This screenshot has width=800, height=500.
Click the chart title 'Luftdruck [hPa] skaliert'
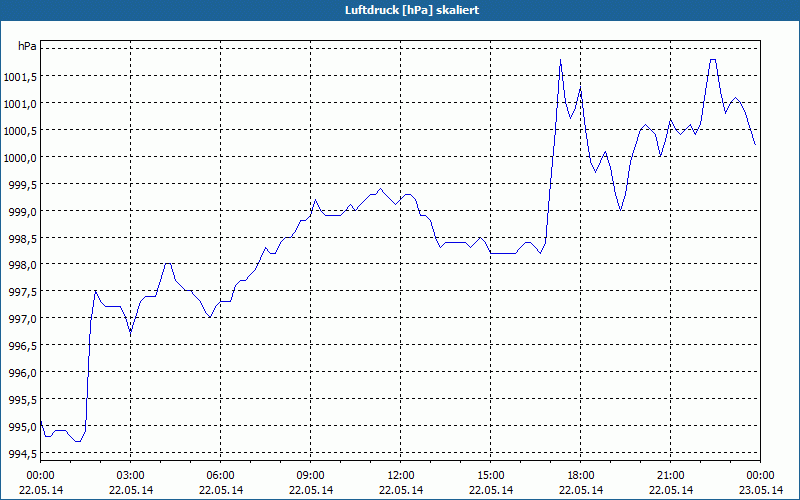(x=412, y=10)
